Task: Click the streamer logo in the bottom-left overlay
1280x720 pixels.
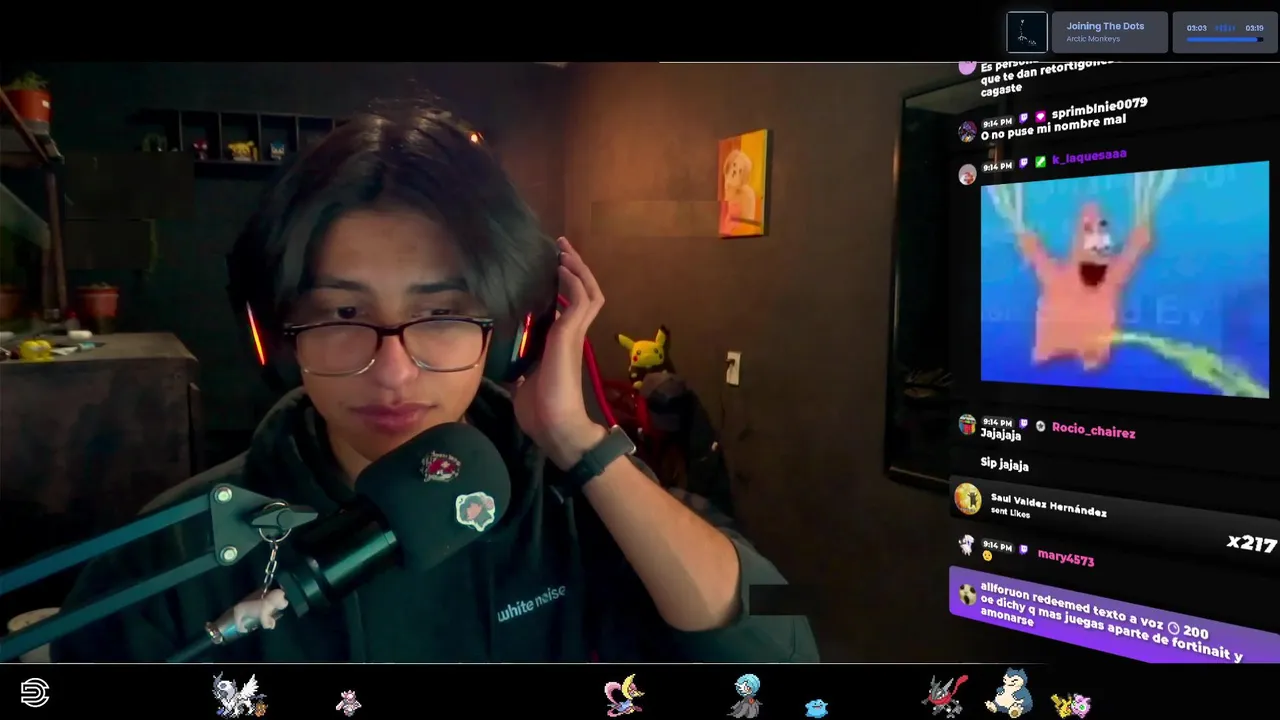Action: (35, 693)
